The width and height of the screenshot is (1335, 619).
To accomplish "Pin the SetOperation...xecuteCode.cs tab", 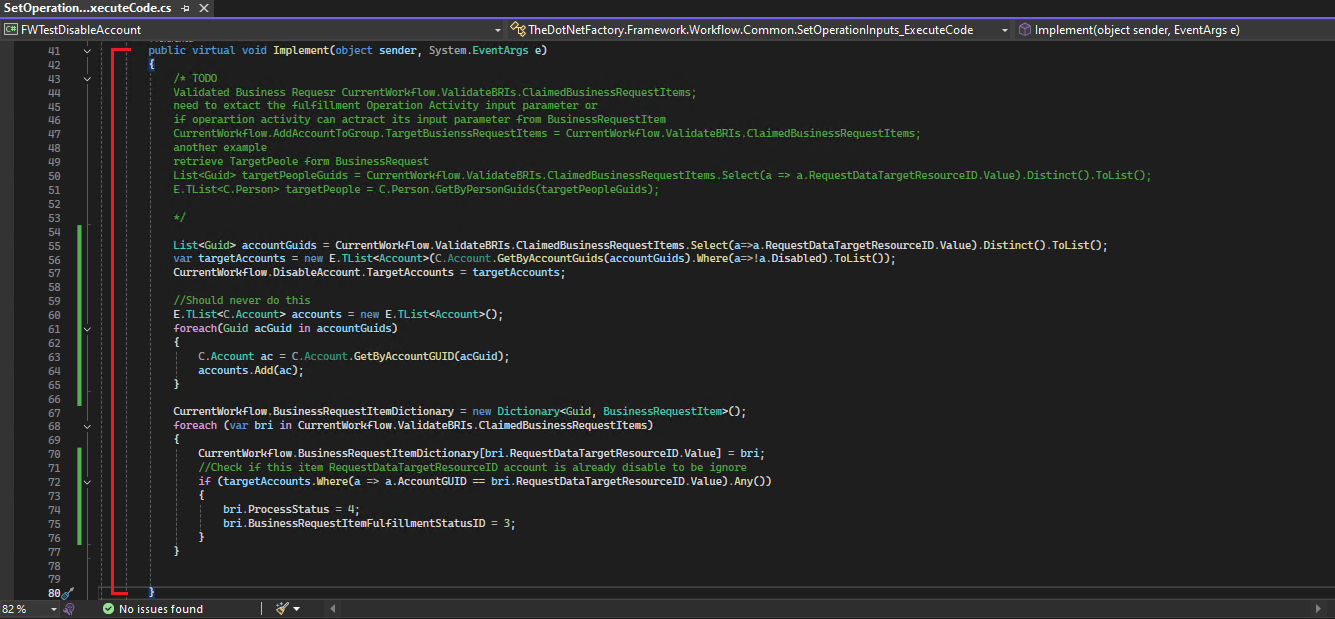I will (x=185, y=8).
